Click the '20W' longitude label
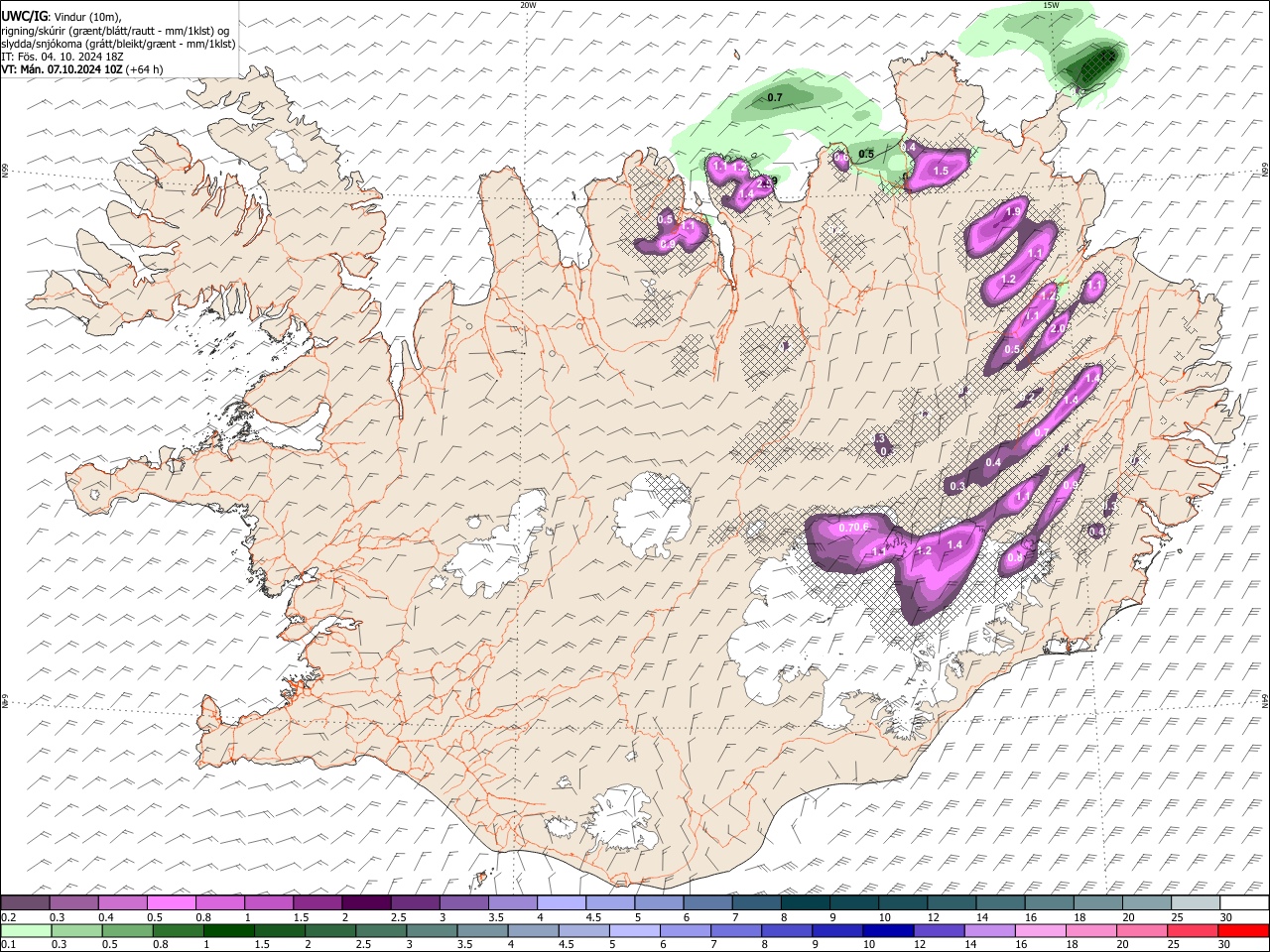Image resolution: width=1270 pixels, height=952 pixels. point(529,5)
